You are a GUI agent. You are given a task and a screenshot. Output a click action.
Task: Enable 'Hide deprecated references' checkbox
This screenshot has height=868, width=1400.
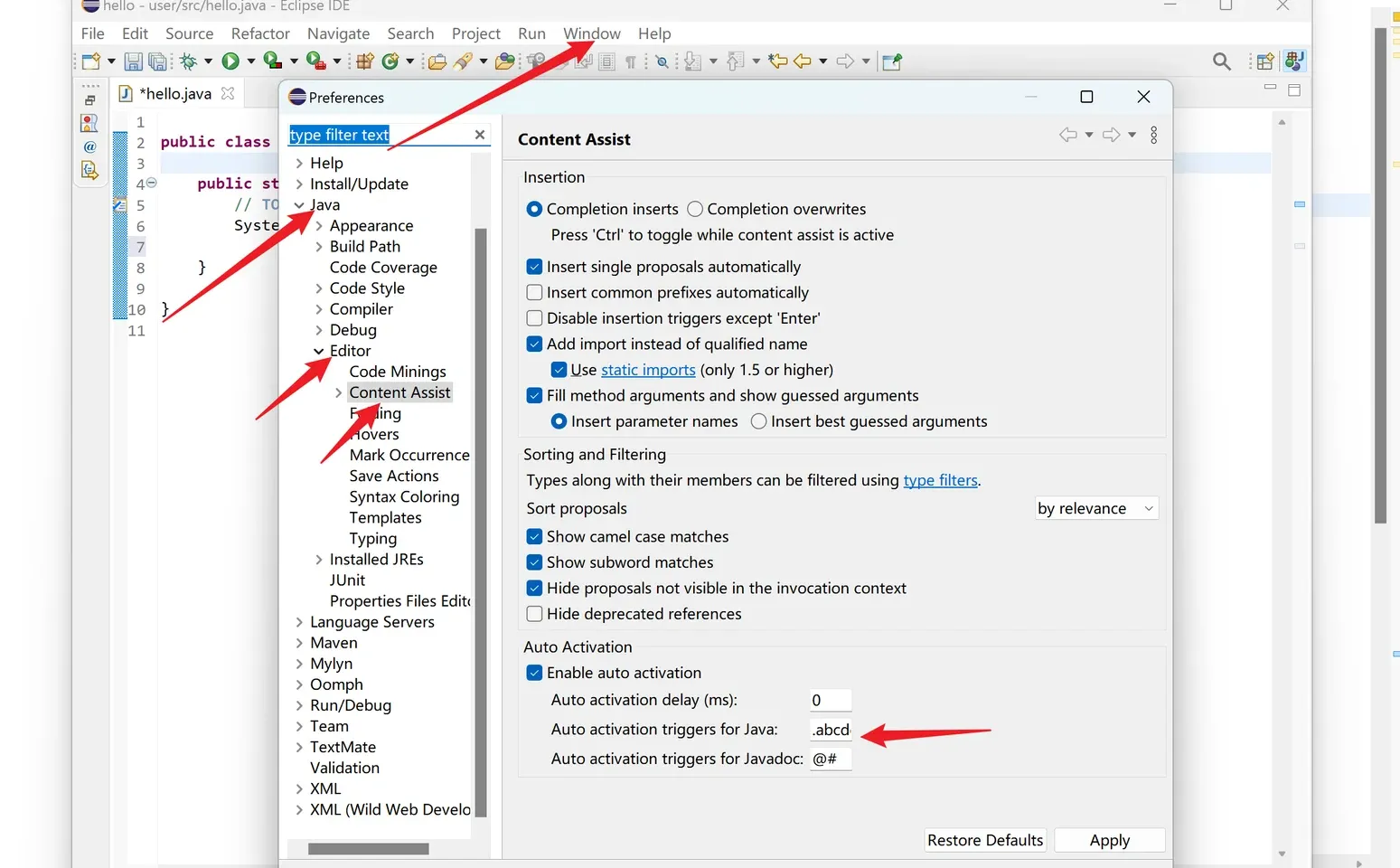(534, 614)
